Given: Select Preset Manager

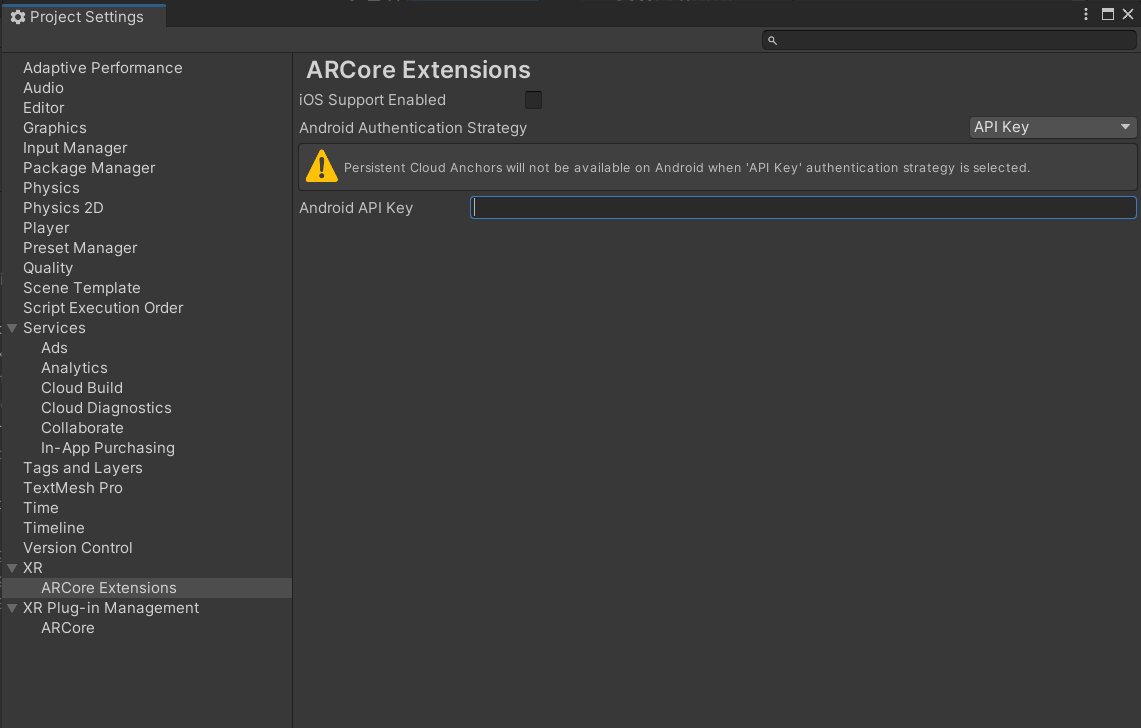Looking at the screenshot, I should point(80,248).
